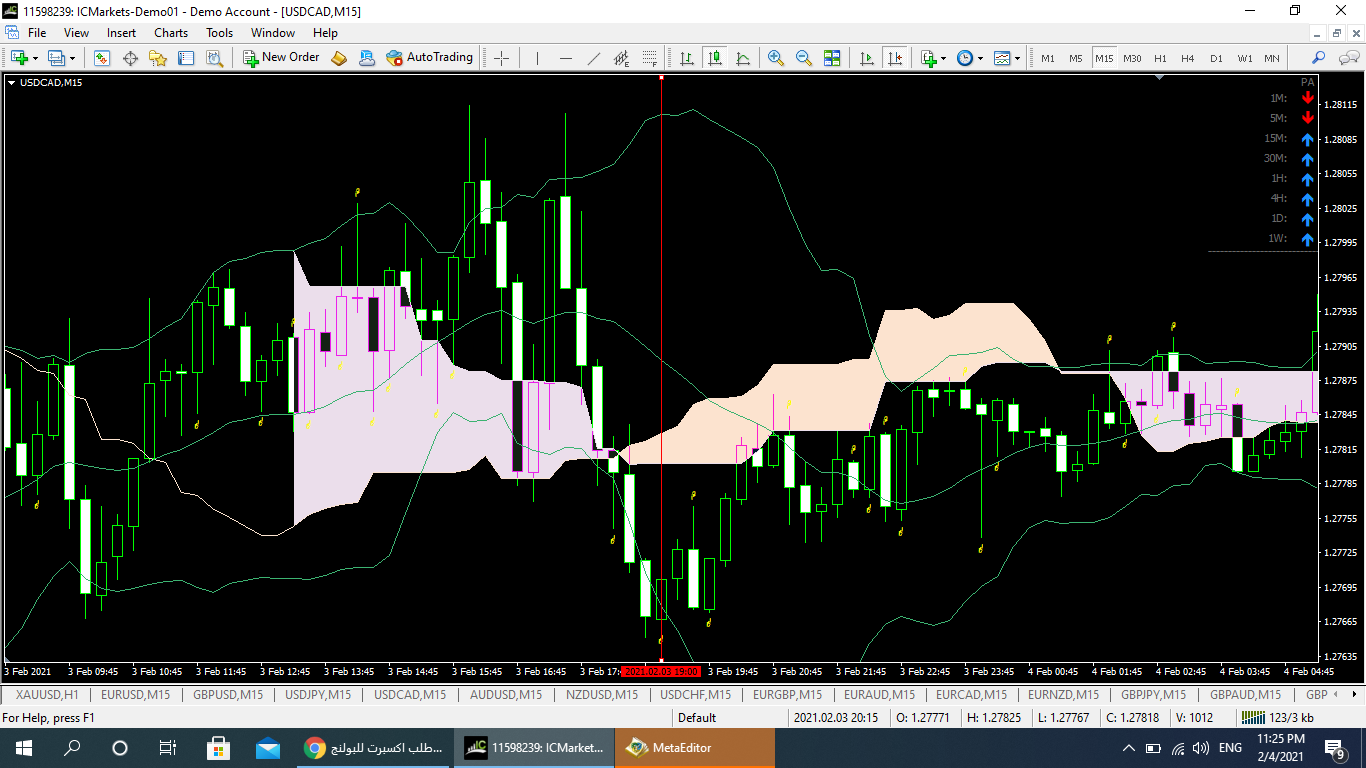The image size is (1366, 768).
Task: Expand the indicators list dropdown
Action: coord(943,58)
